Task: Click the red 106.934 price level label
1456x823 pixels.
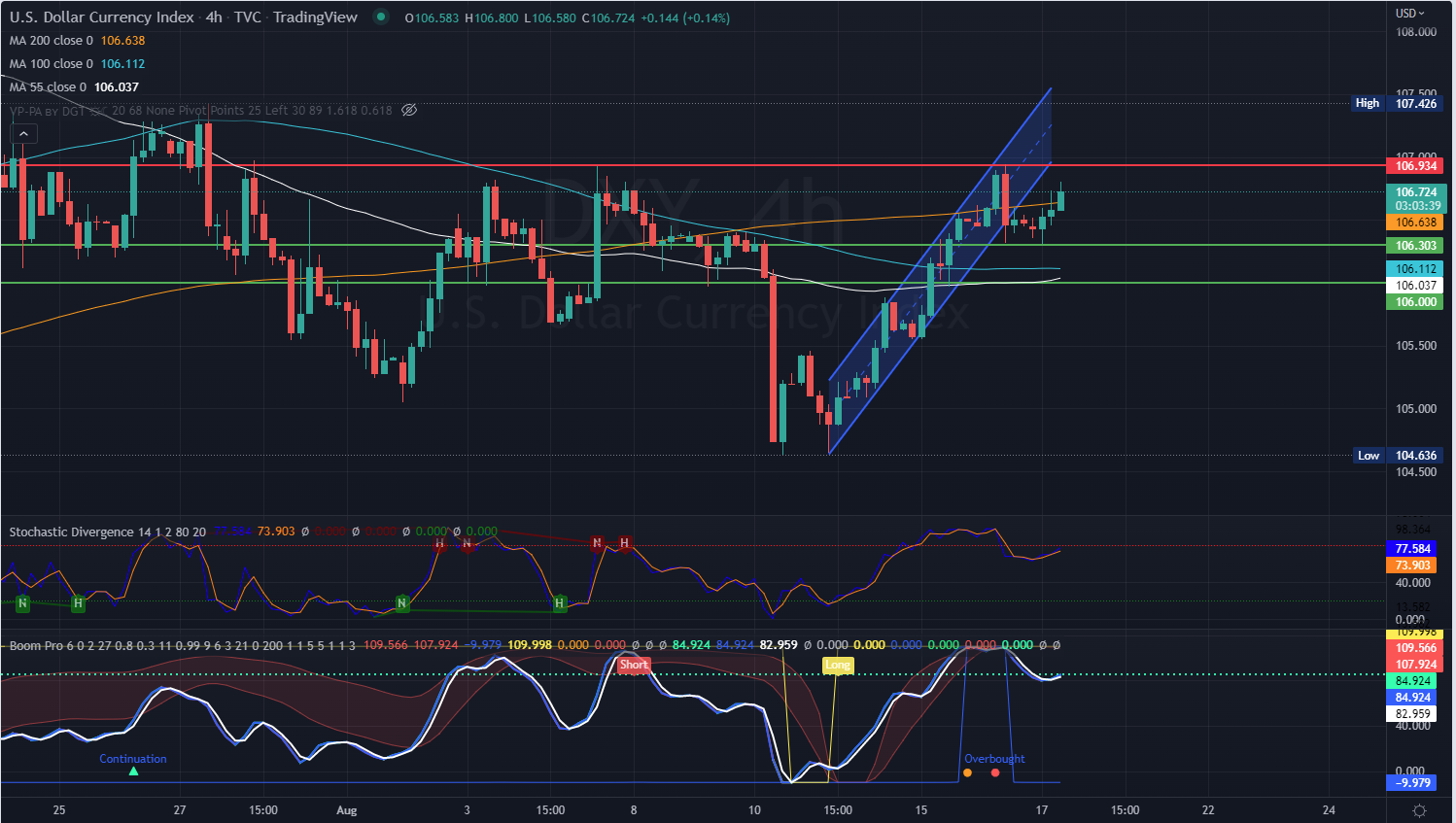Action: pos(1415,165)
